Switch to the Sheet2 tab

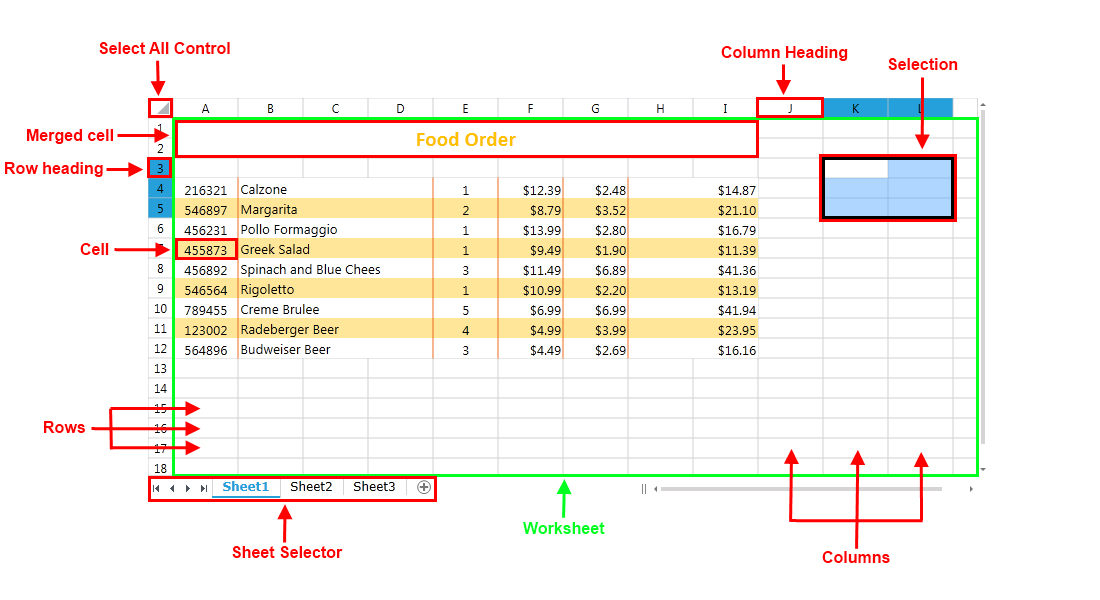[x=311, y=487]
